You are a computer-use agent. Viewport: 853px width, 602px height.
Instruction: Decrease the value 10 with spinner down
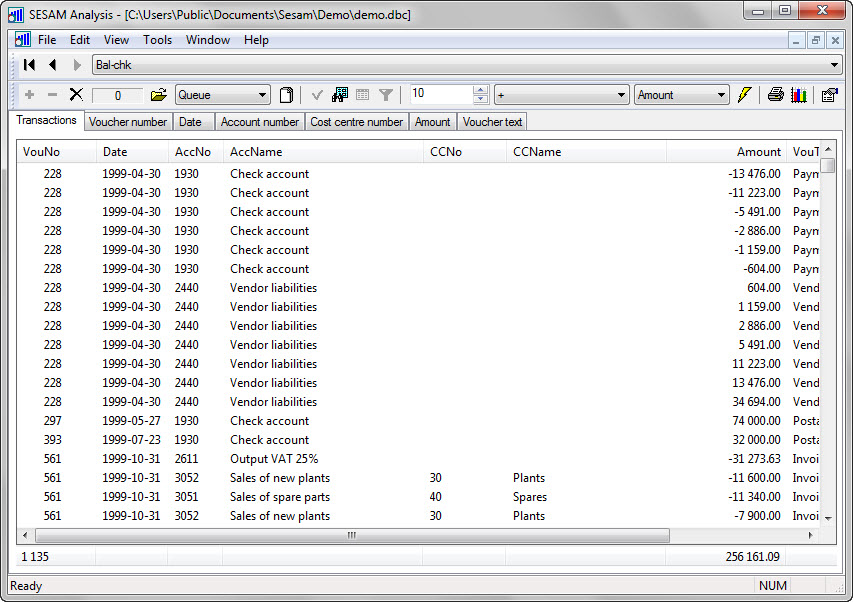(480, 99)
